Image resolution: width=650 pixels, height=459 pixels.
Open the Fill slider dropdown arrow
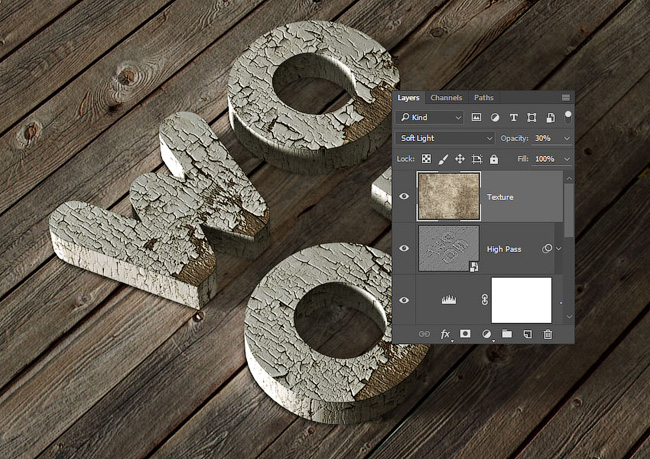[567, 159]
